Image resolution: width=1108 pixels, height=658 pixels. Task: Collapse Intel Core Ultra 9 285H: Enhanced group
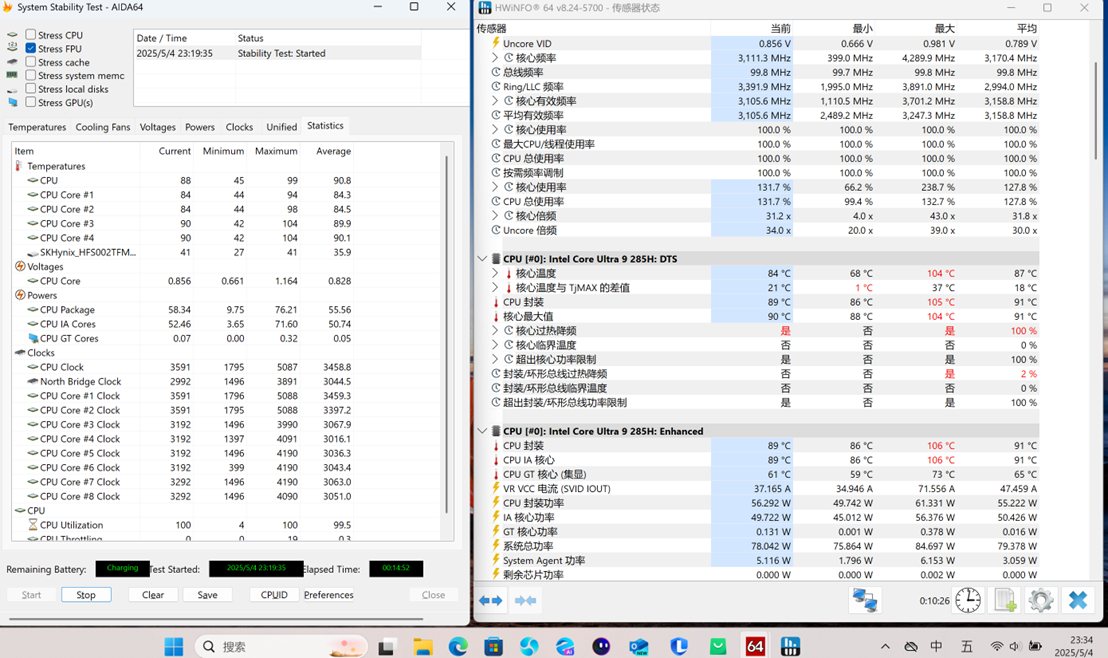482,431
